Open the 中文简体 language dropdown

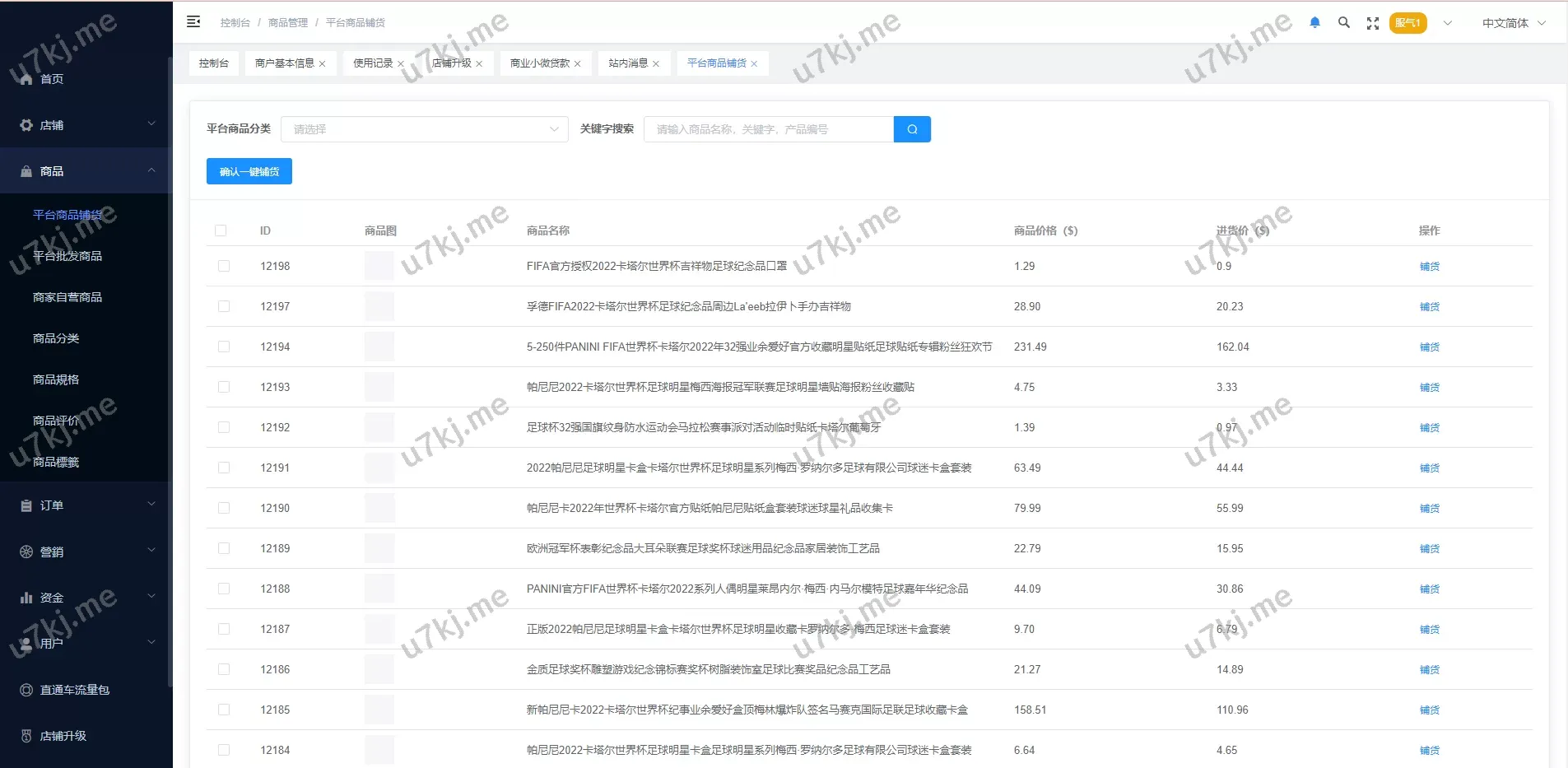coord(1513,23)
